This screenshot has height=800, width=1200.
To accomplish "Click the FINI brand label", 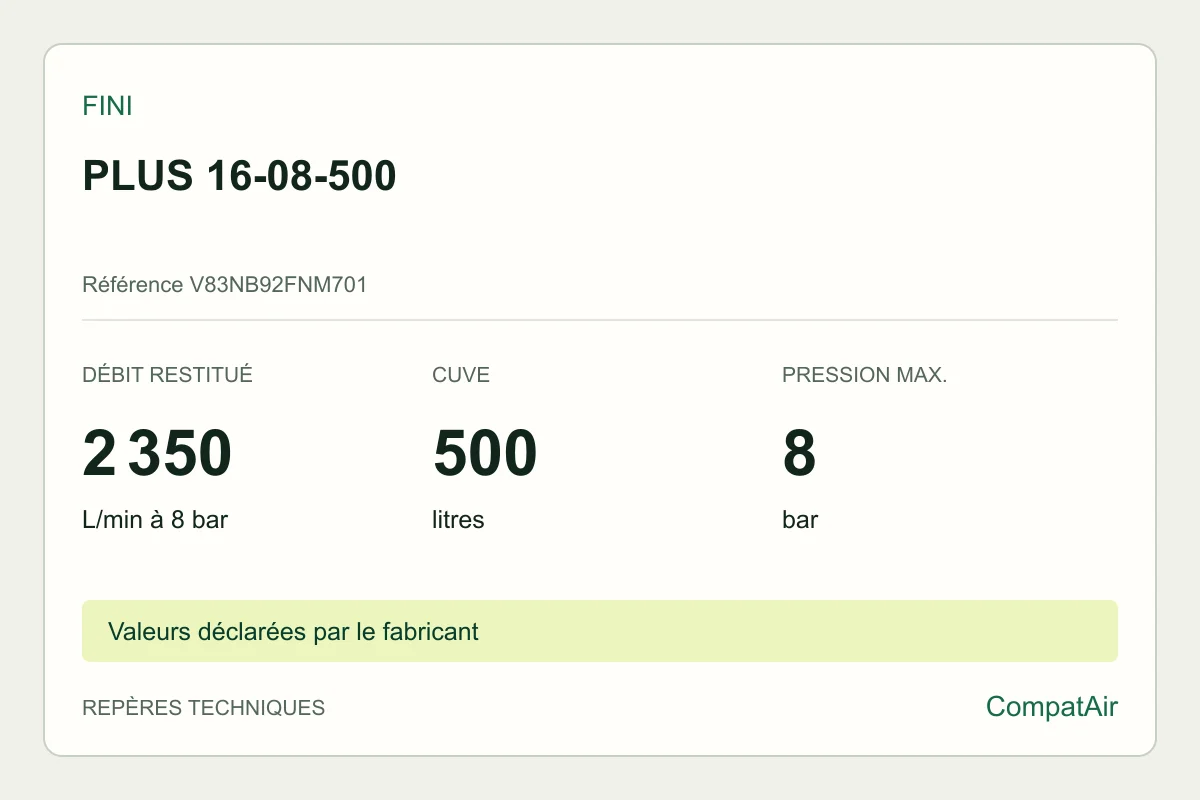I will pos(107,106).
